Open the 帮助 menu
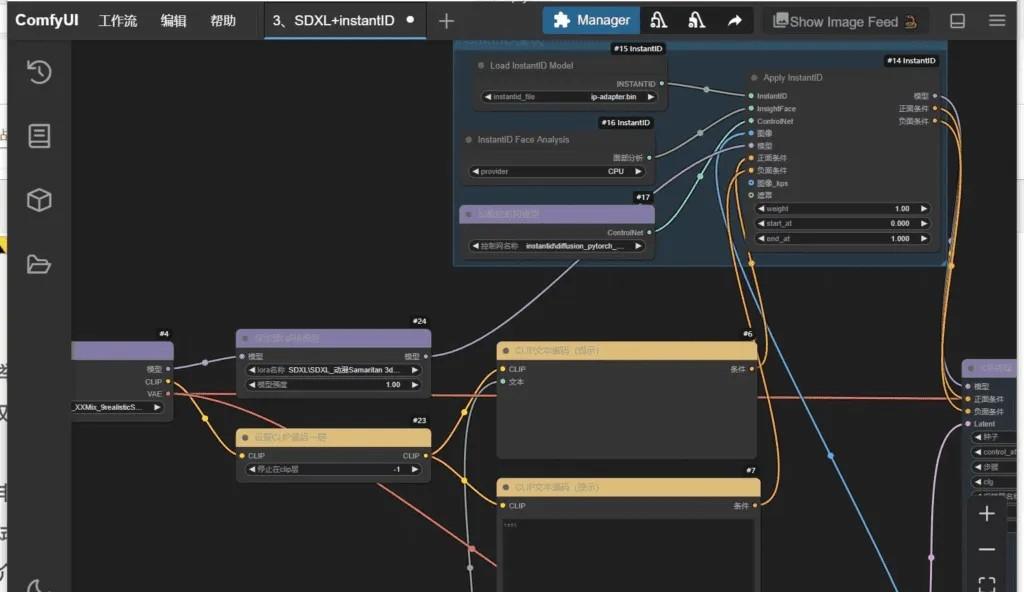 click(x=223, y=21)
